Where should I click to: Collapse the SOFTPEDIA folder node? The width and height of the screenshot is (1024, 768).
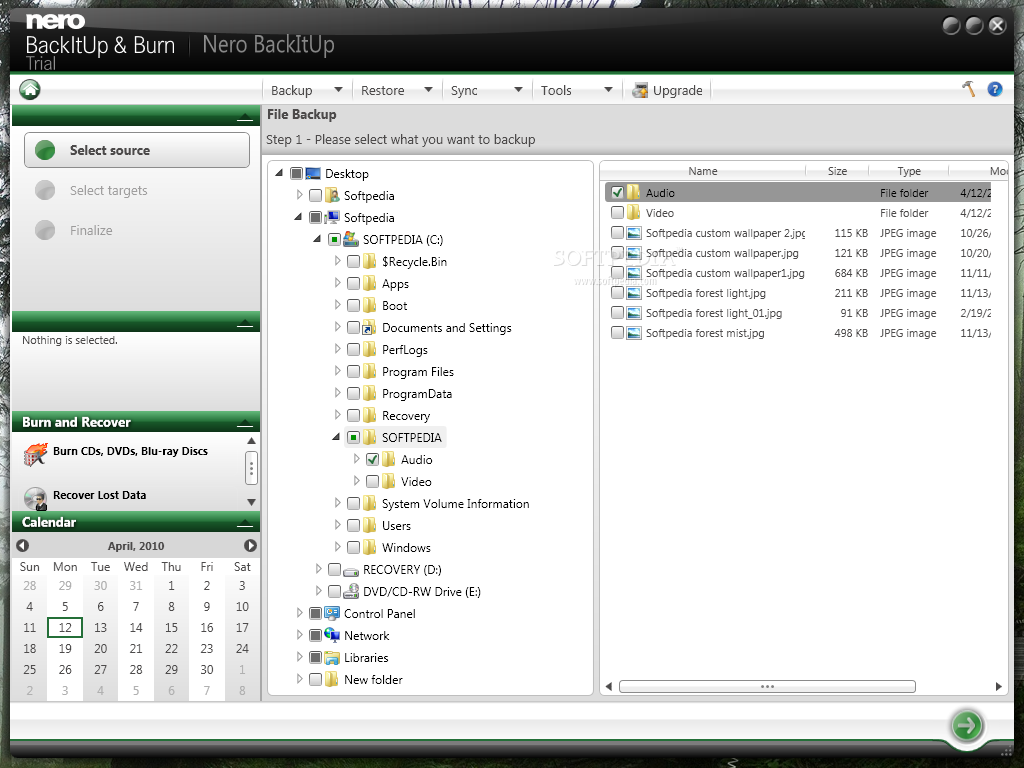pos(336,437)
